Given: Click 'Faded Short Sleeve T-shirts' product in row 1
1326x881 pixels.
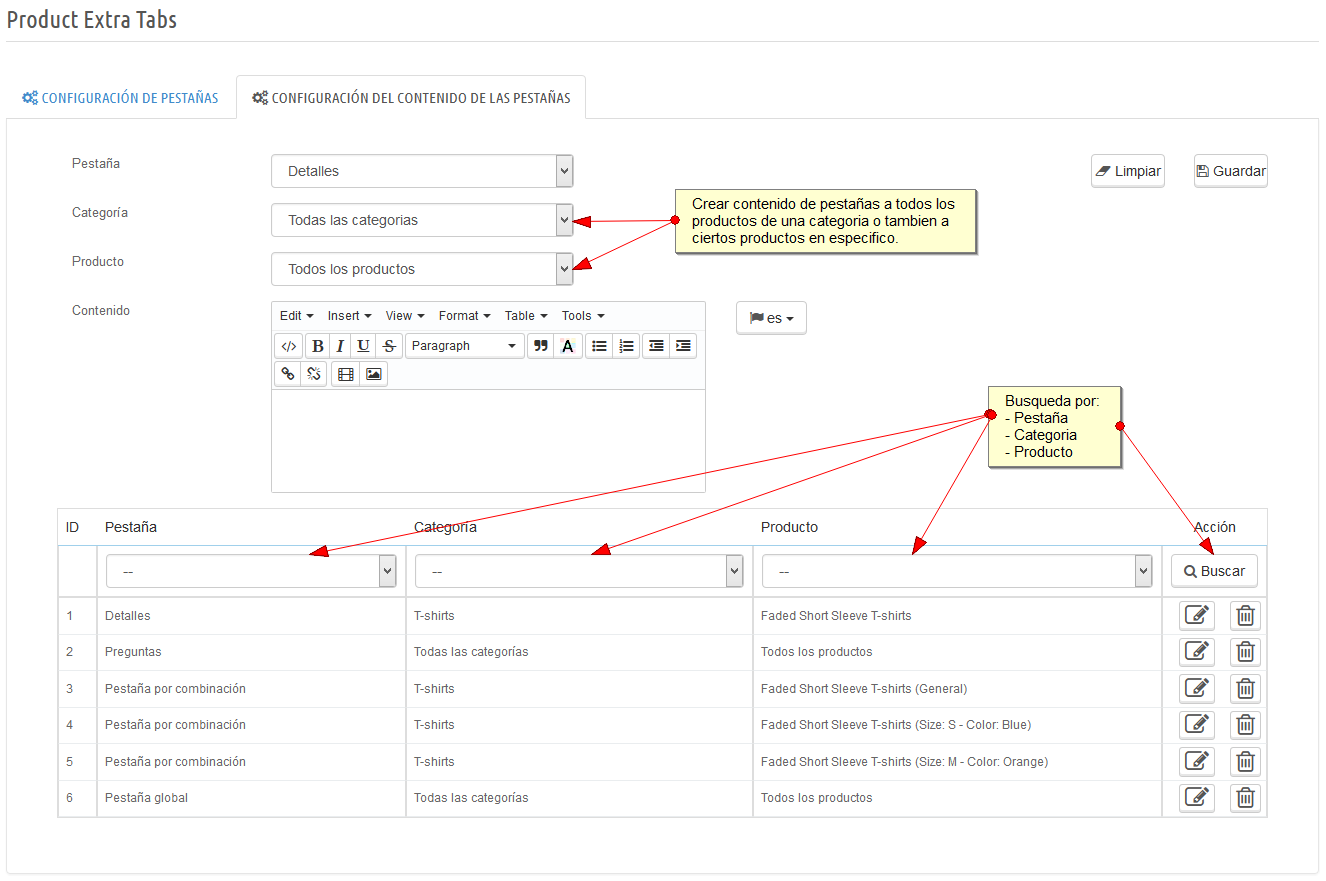Looking at the screenshot, I should (x=836, y=616).
